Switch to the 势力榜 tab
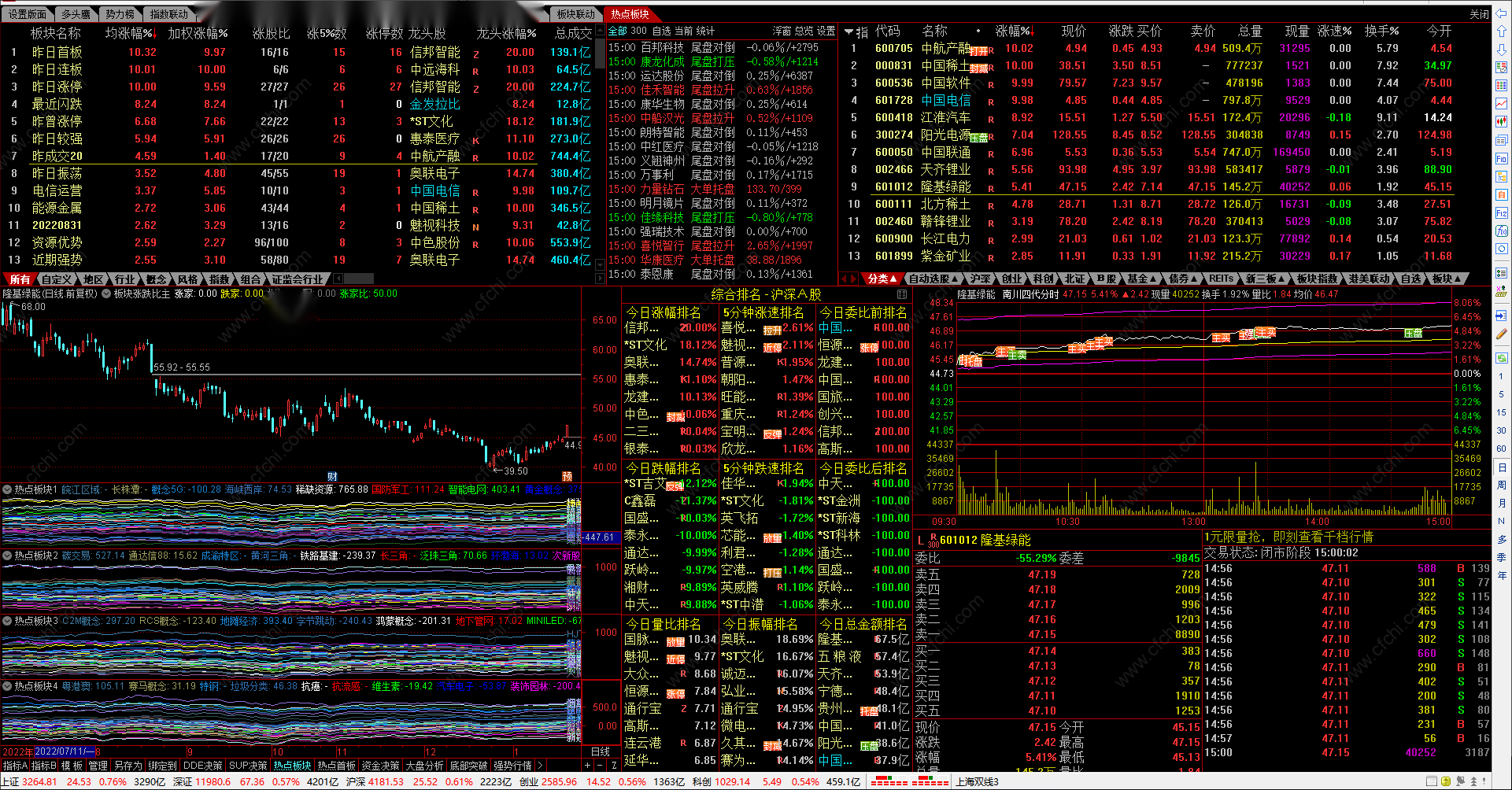This screenshot has height=790, width=1512. (120, 14)
